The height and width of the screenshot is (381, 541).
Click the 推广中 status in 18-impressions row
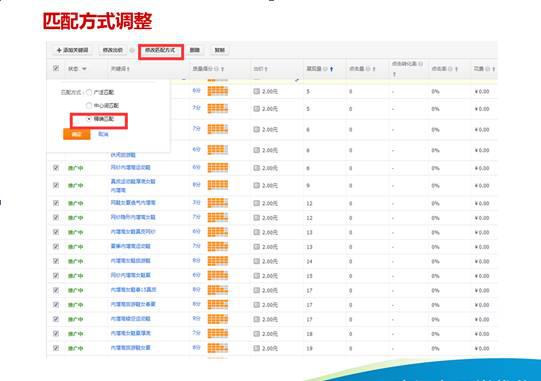click(x=76, y=334)
